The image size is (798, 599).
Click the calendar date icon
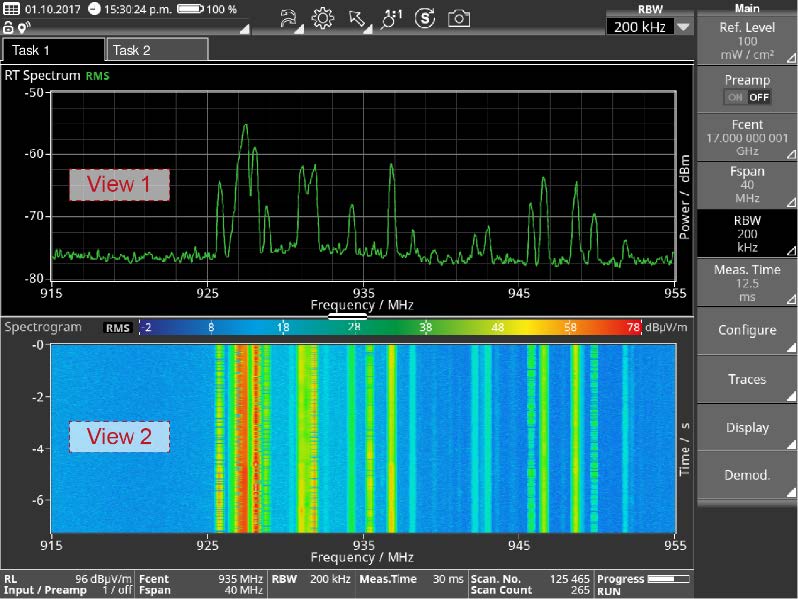point(12,9)
